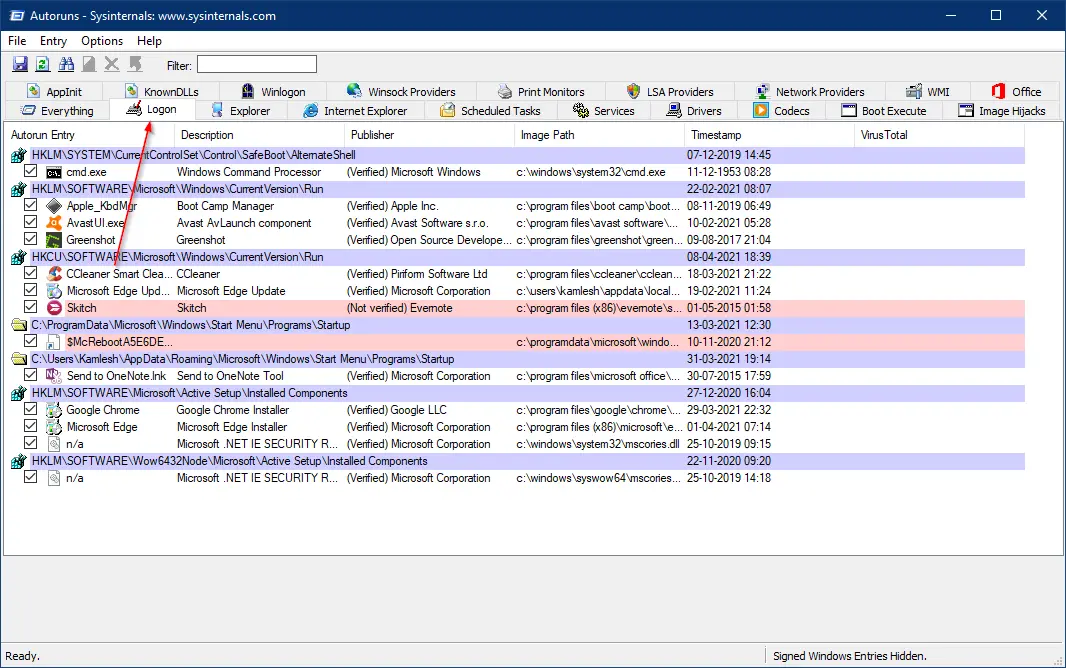Click folder icon for Kamlesh AppData Startup path
Image resolution: width=1066 pixels, height=668 pixels.
[x=19, y=359]
